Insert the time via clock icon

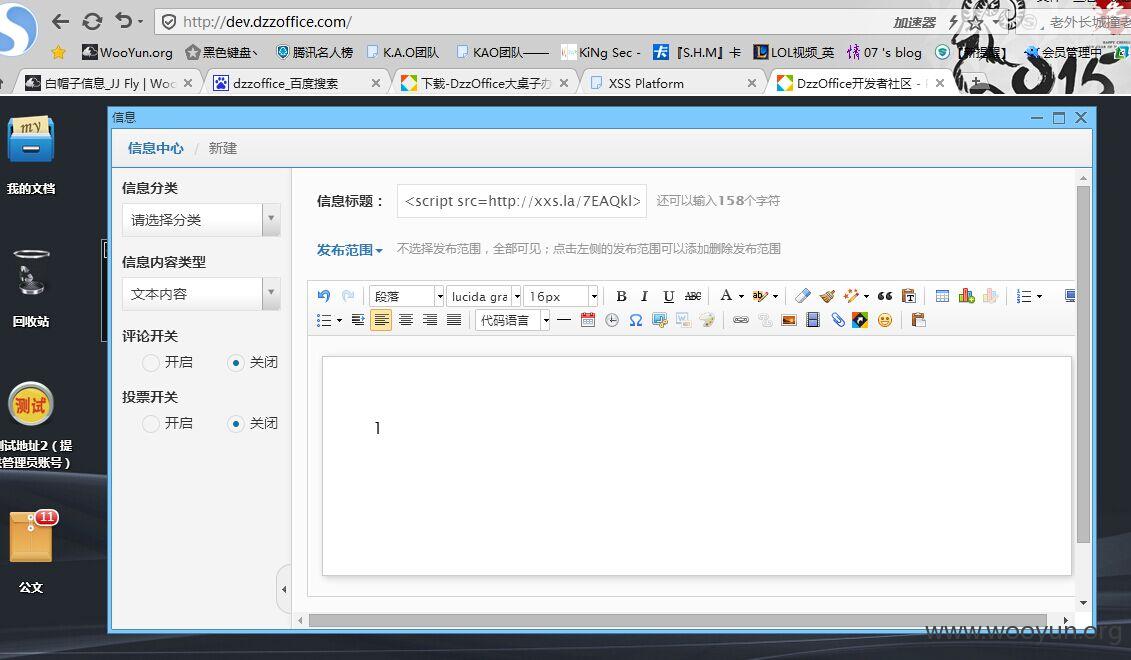[612, 320]
